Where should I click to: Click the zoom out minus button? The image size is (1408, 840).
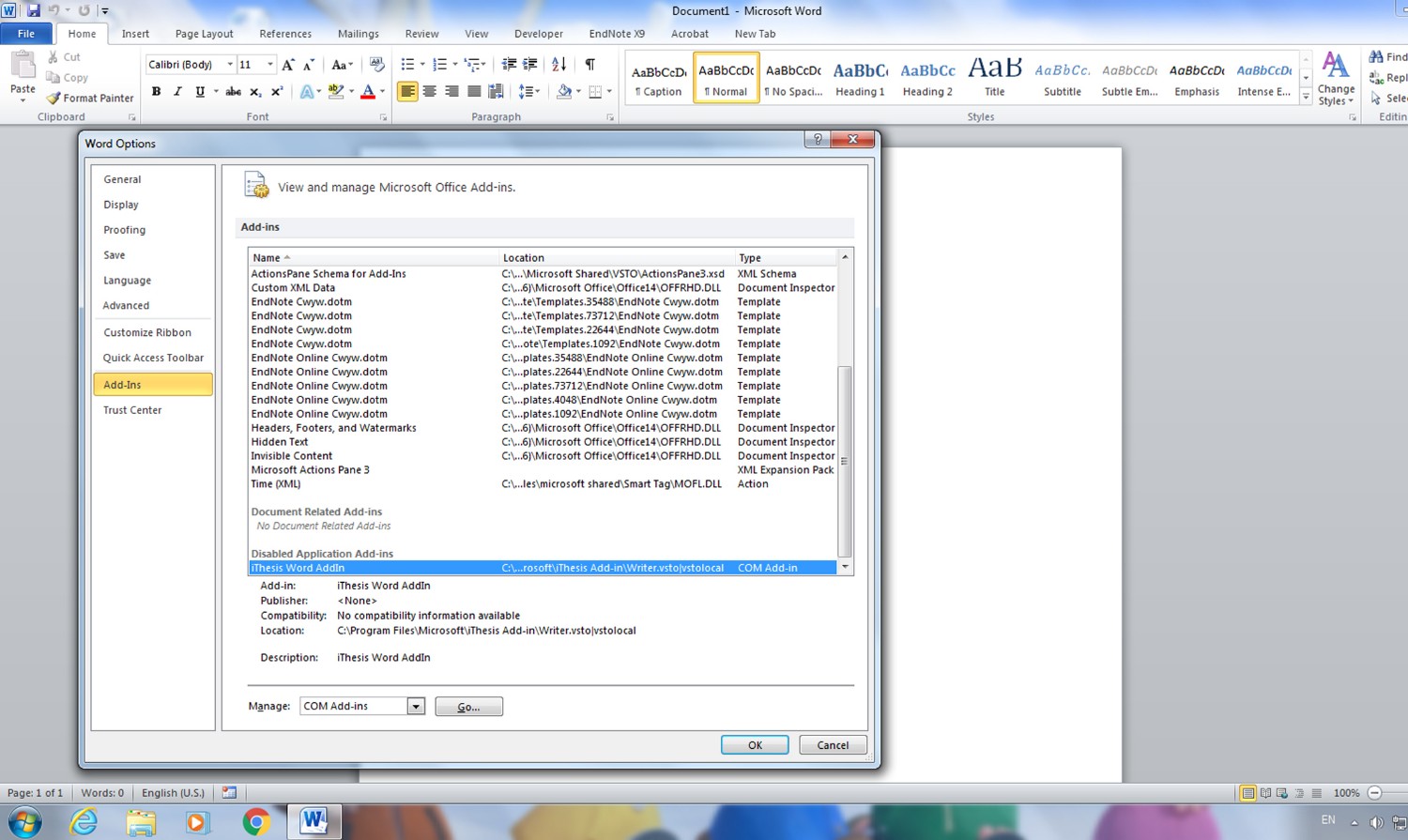tap(1375, 793)
